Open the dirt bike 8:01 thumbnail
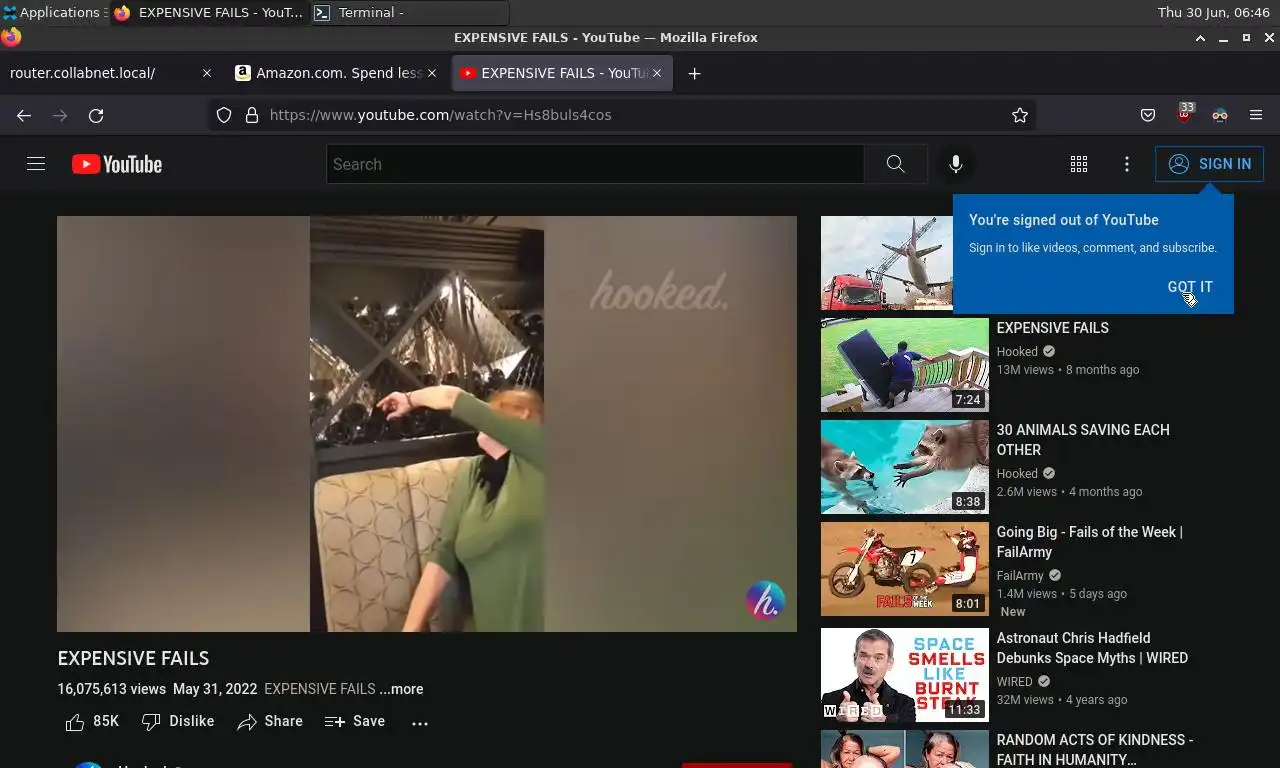This screenshot has height=768, width=1280. tap(905, 569)
